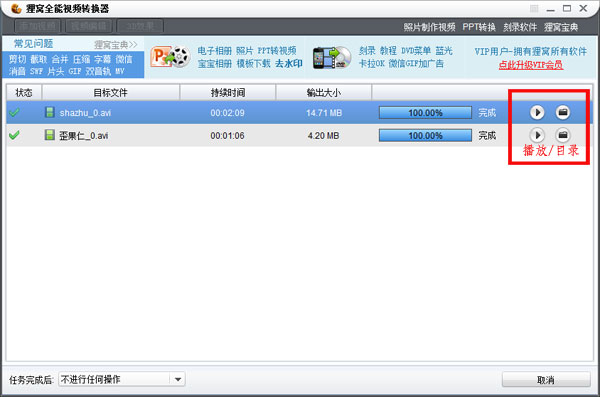Click the green checkmark of shazhu_0.avi
The height and width of the screenshot is (397, 600).
14,113
